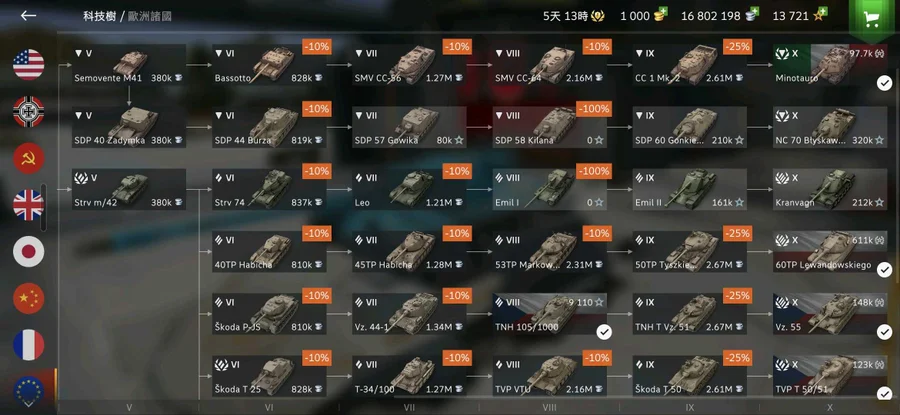The width and height of the screenshot is (900, 415).
Task: Click the back arrow icon
Action: point(28,15)
